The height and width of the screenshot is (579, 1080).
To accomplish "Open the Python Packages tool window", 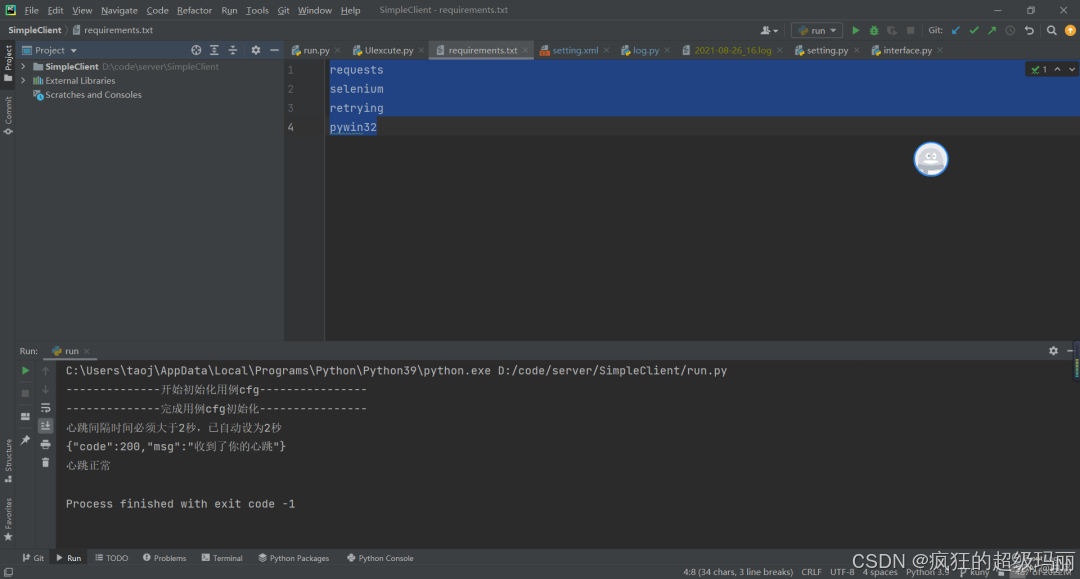I will pyautogui.click(x=293, y=558).
